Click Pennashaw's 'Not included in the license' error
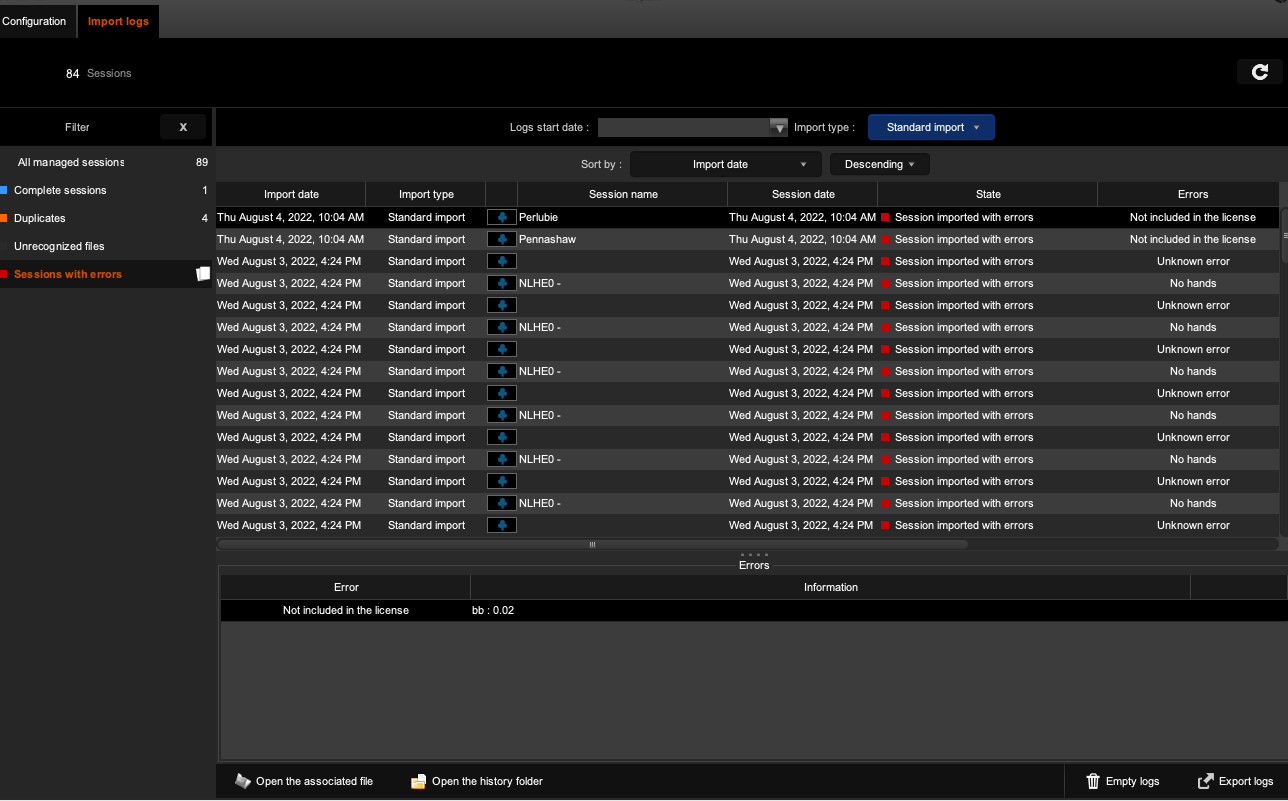 tap(1192, 239)
